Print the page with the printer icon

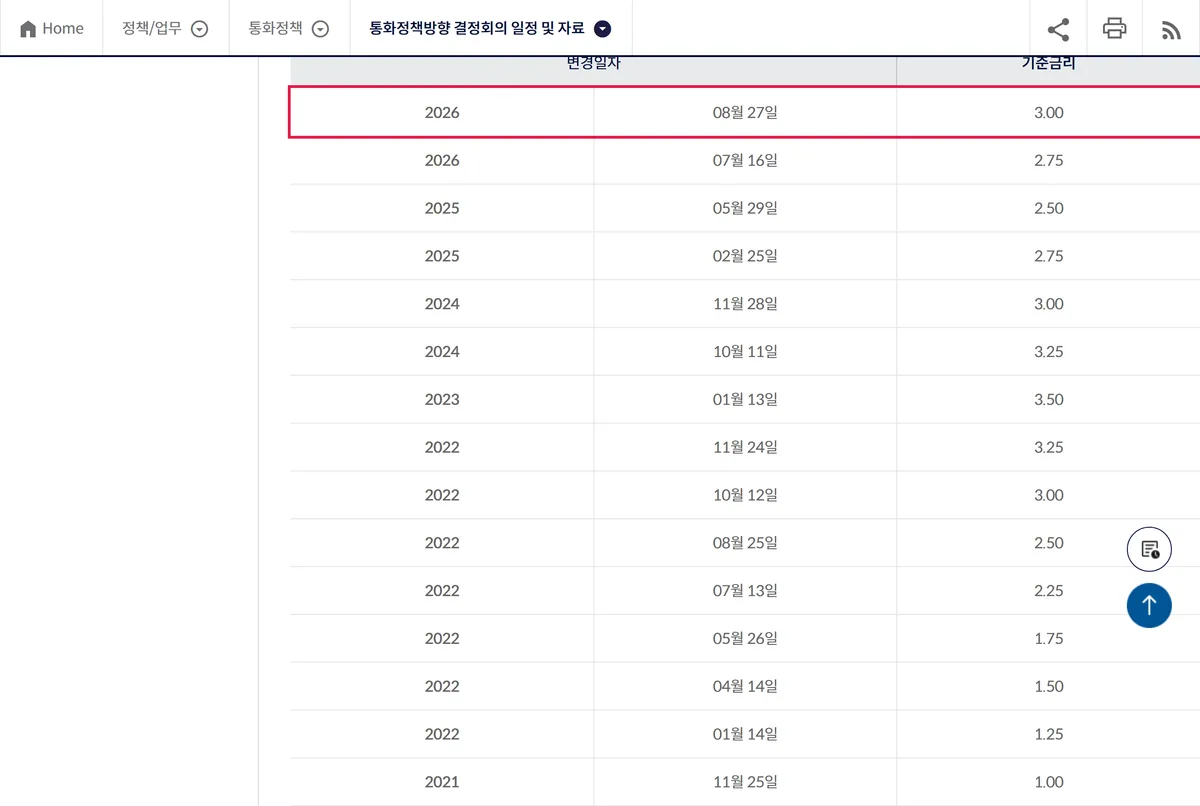pyautogui.click(x=1114, y=28)
